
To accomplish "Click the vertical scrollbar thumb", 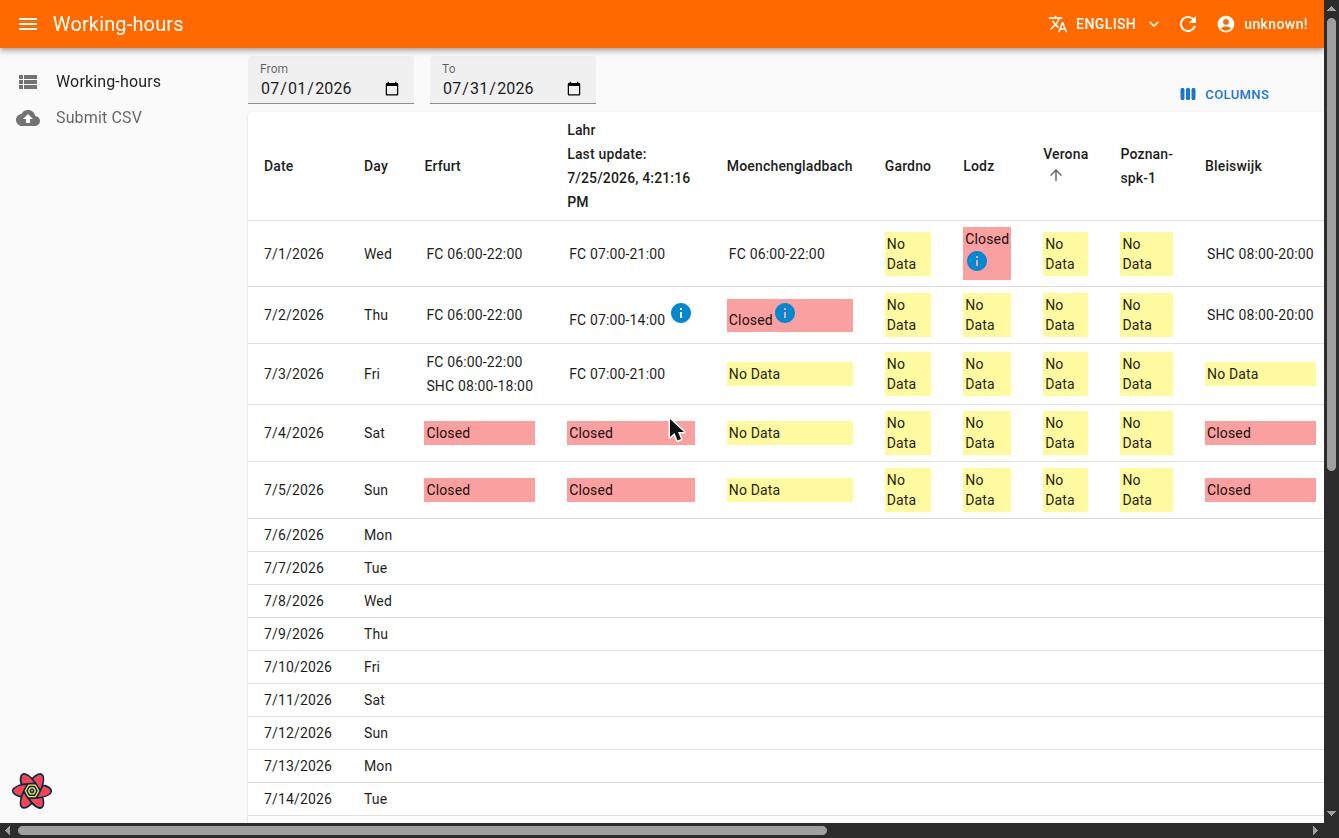I will [x=1331, y=243].
